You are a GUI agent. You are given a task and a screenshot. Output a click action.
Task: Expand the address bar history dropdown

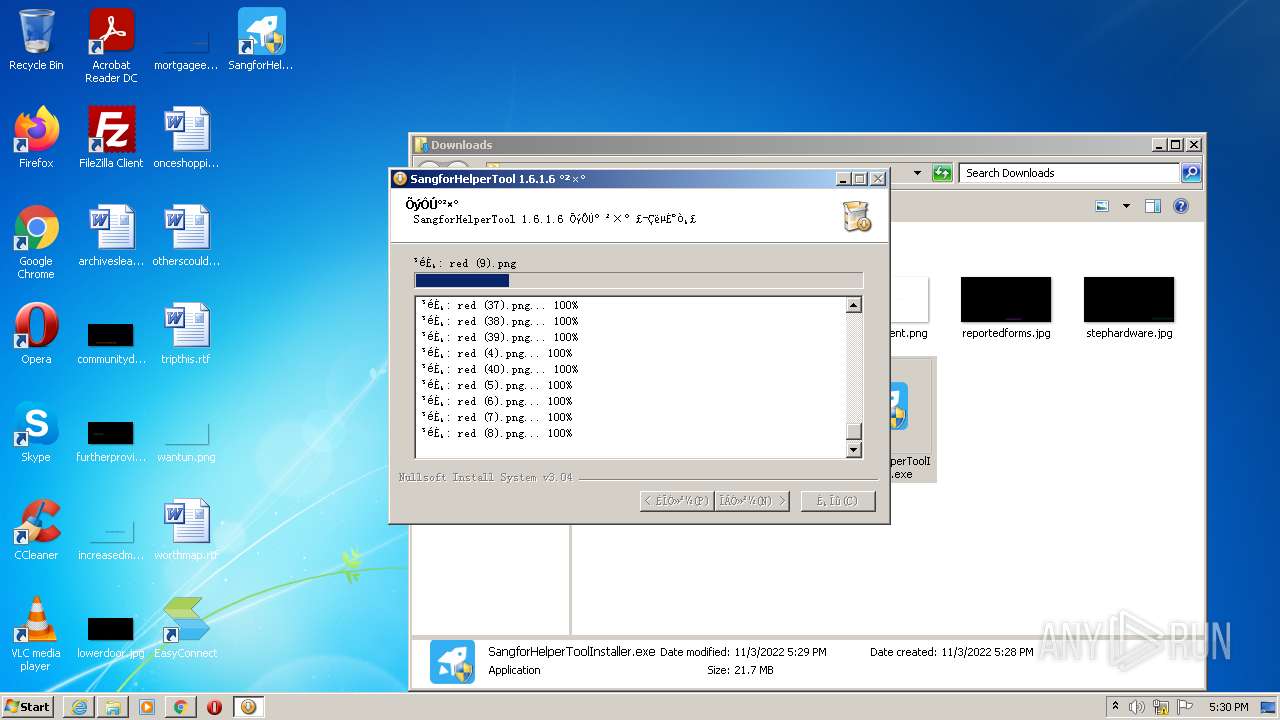point(917,173)
